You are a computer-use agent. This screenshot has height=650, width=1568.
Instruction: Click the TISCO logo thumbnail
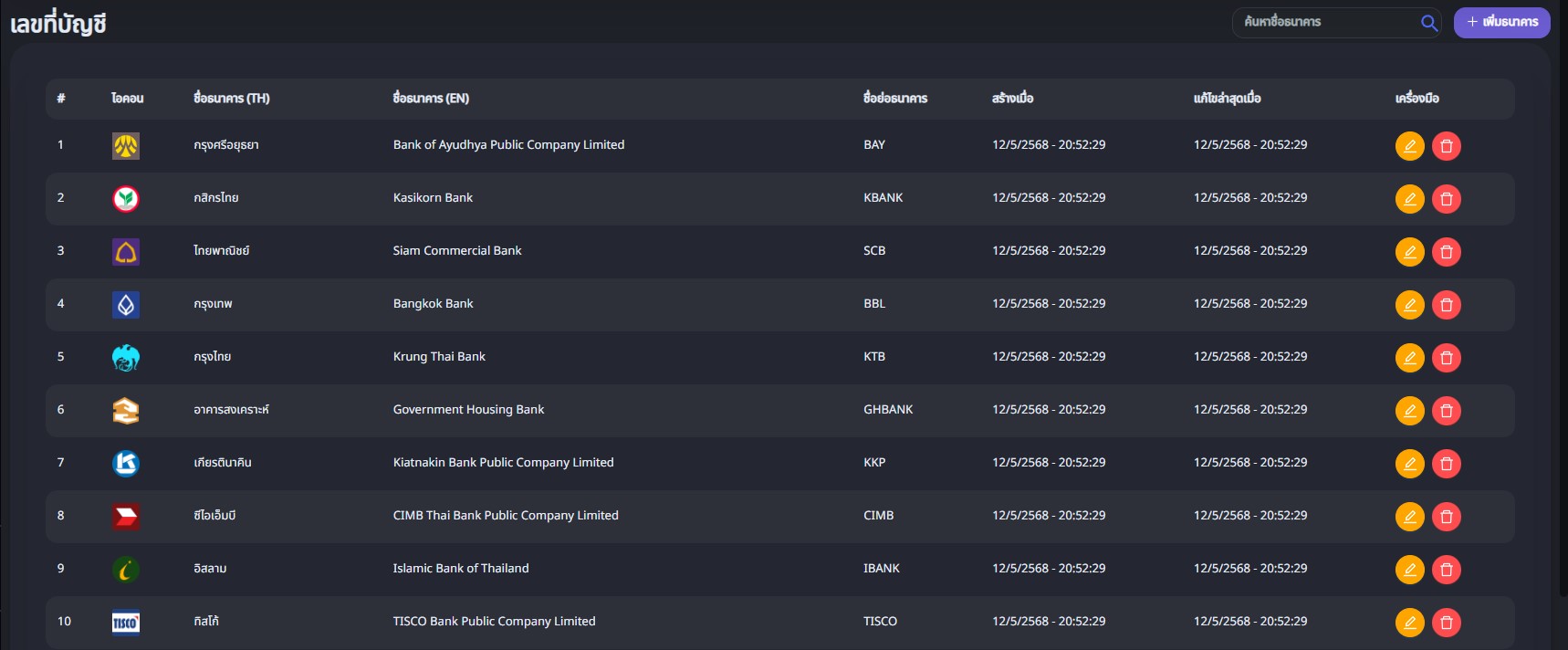pyautogui.click(x=126, y=622)
